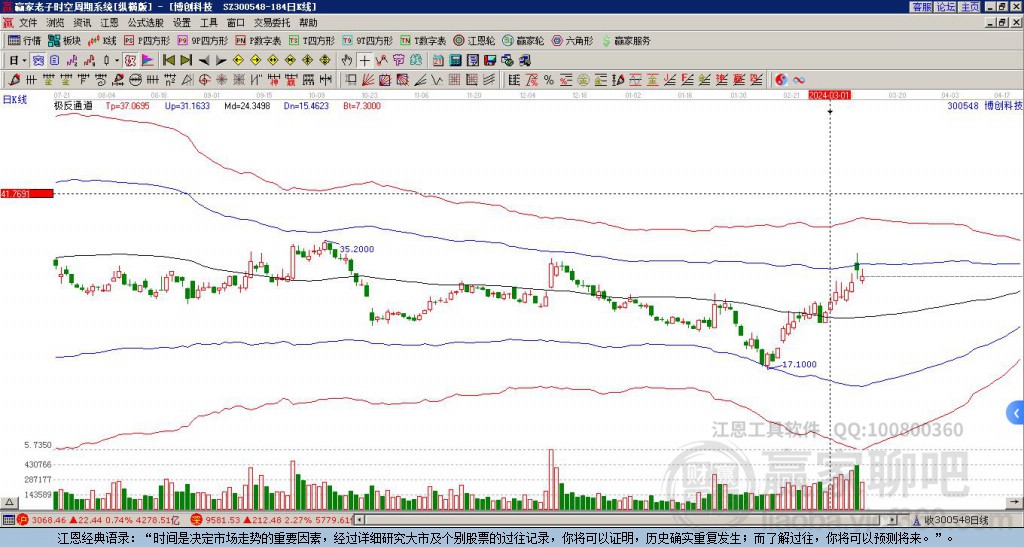Screen dimensions: 1024x548
Task: Open the calculator icon
Action: (455, 60)
